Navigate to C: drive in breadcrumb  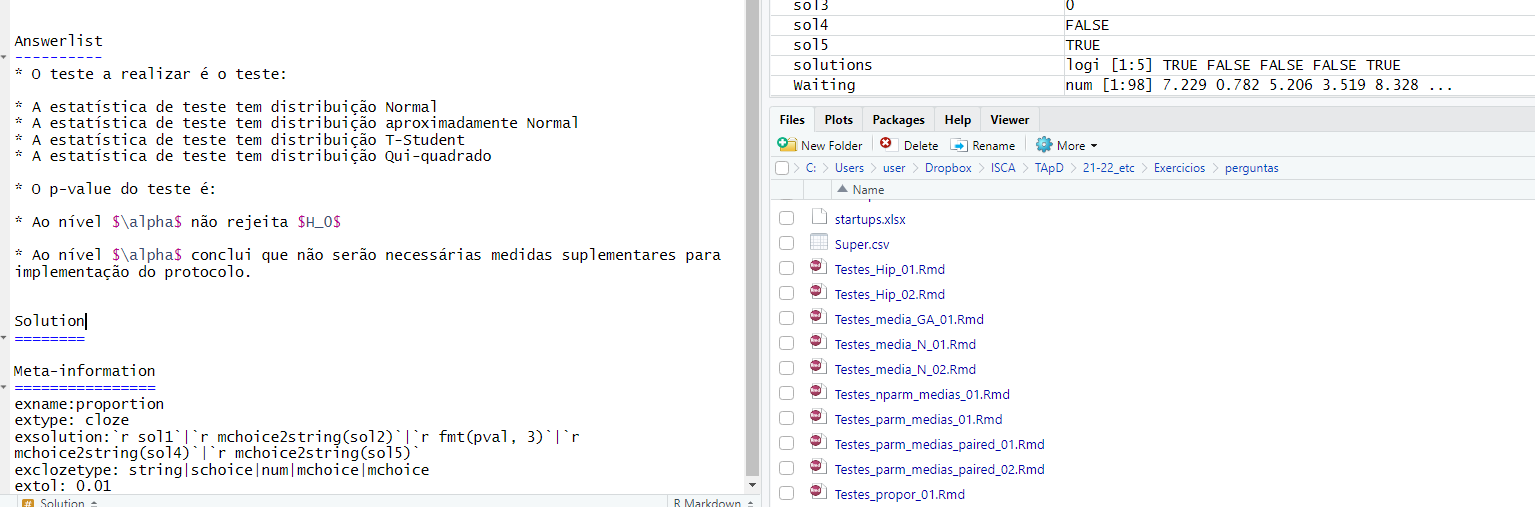point(811,168)
